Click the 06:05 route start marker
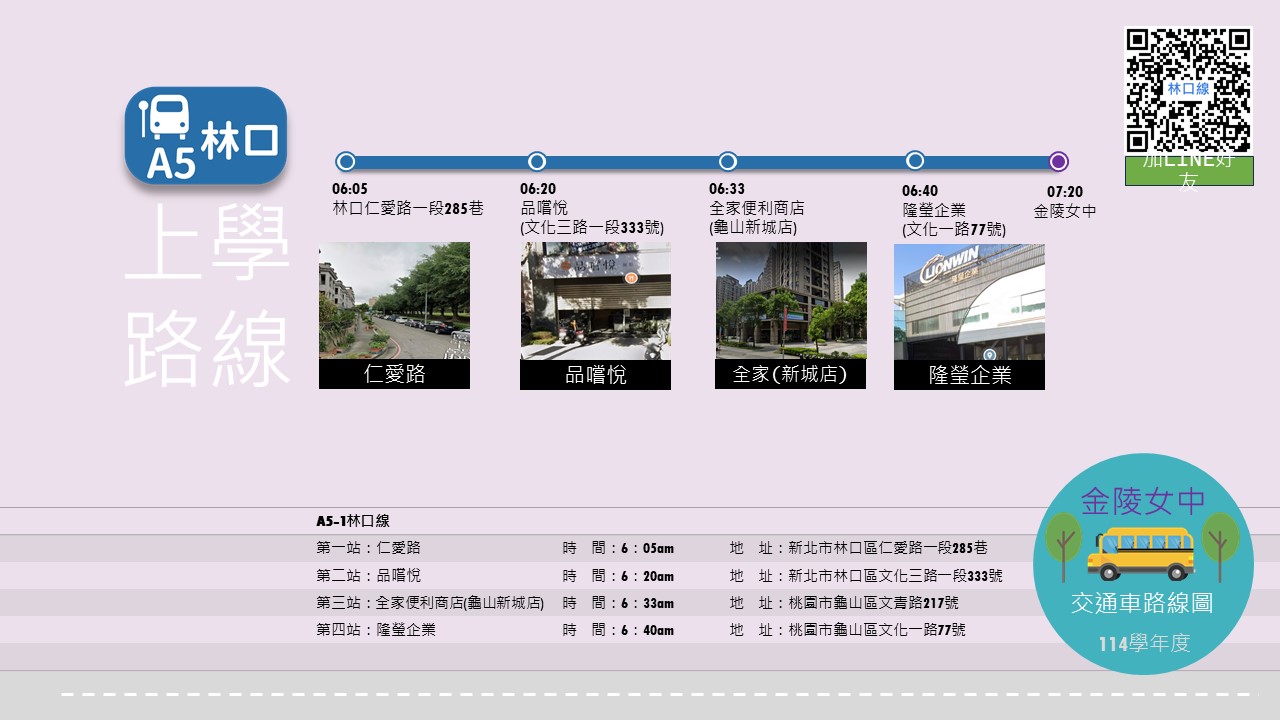This screenshot has height=720, width=1280. (347, 160)
